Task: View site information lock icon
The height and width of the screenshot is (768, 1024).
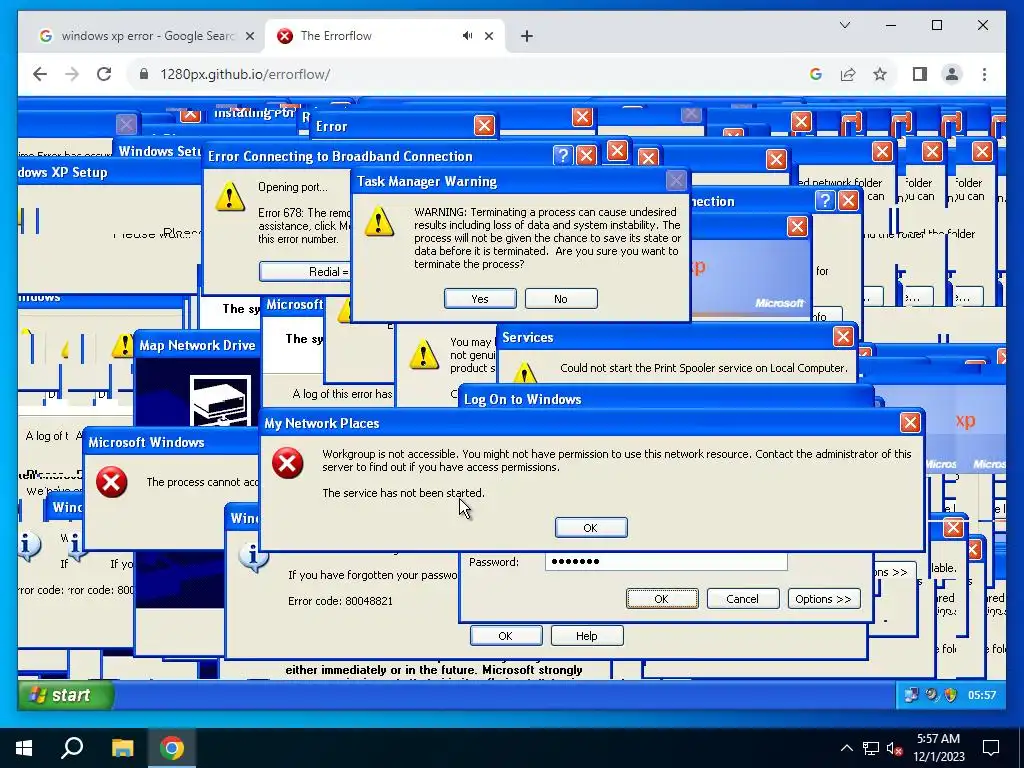Action: (144, 74)
